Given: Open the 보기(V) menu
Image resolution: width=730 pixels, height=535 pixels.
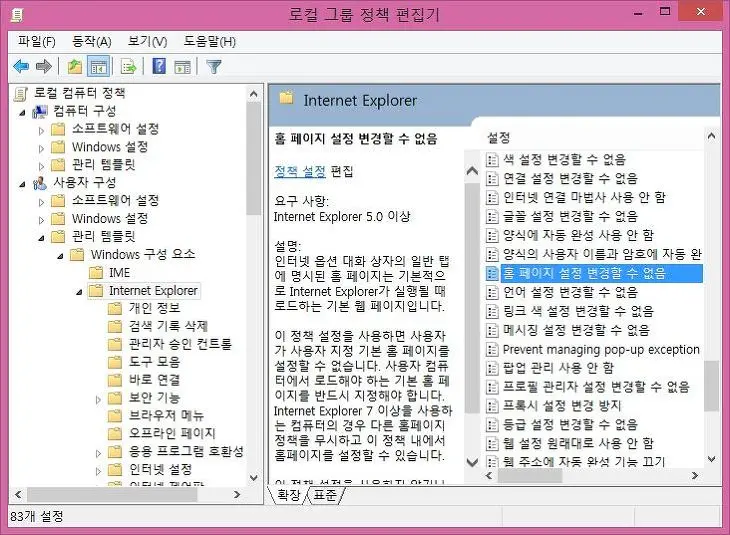Looking at the screenshot, I should [147, 41].
